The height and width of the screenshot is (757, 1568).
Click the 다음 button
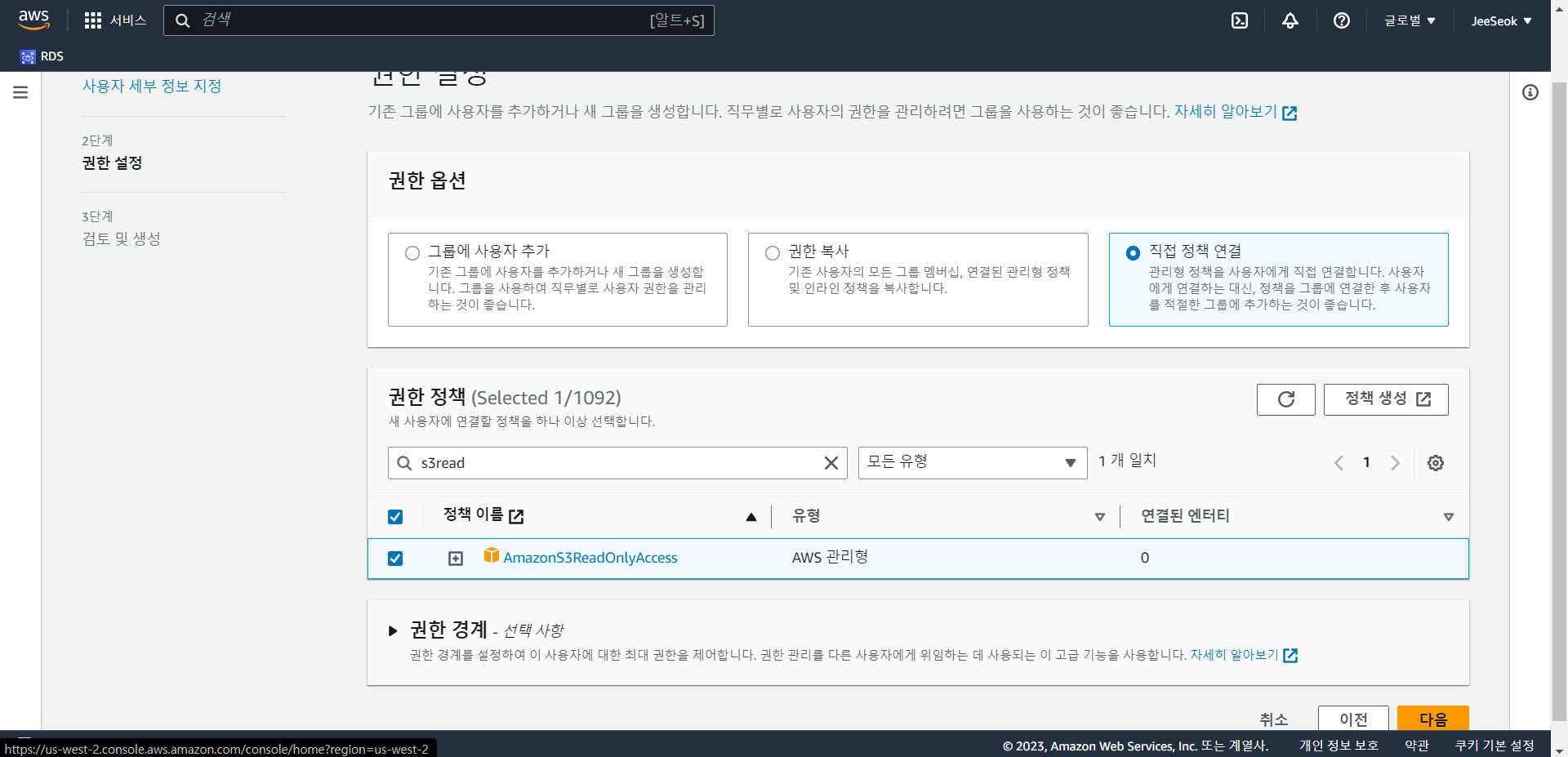point(1433,719)
